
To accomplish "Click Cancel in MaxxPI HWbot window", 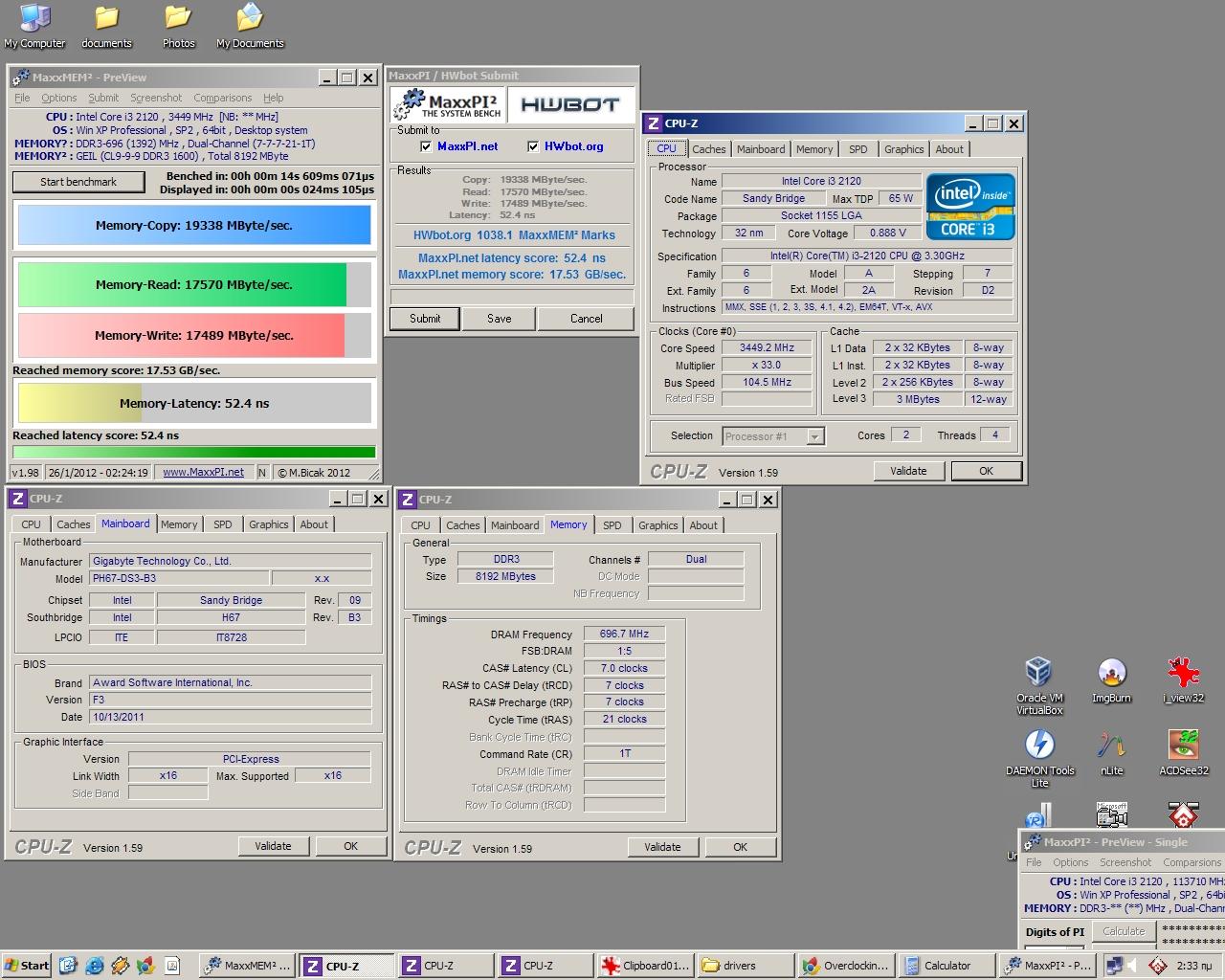I will tap(587, 319).
